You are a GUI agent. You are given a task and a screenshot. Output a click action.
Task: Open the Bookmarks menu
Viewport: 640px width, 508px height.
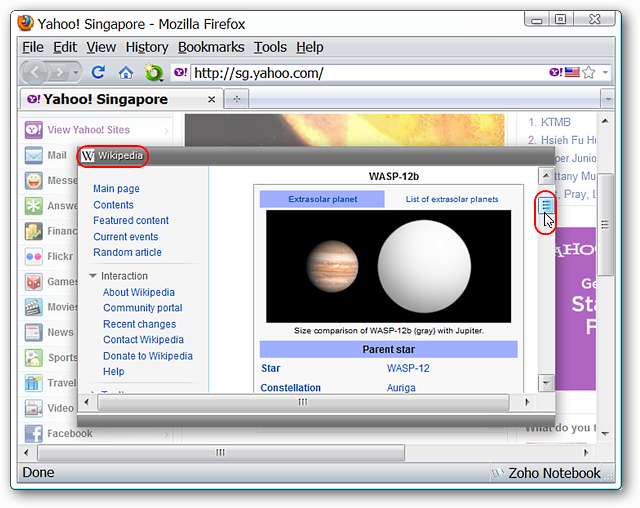210,47
